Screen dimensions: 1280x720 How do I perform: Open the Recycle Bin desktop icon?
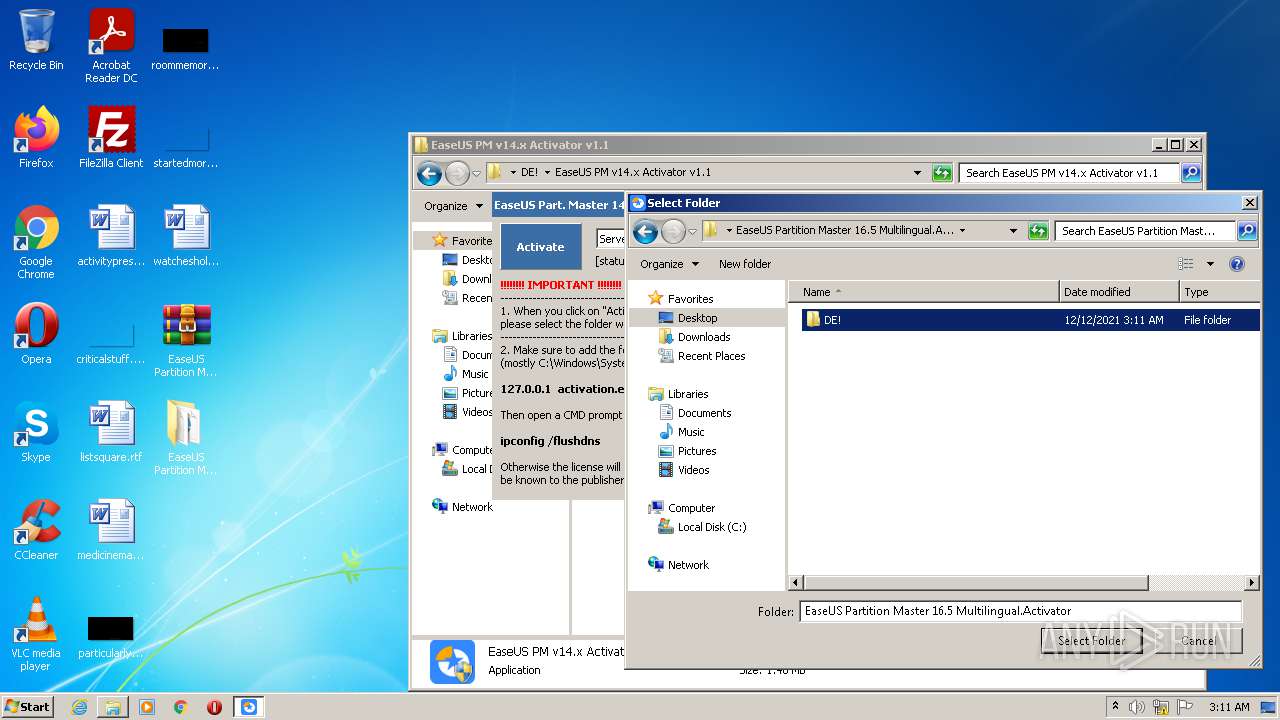pyautogui.click(x=36, y=40)
